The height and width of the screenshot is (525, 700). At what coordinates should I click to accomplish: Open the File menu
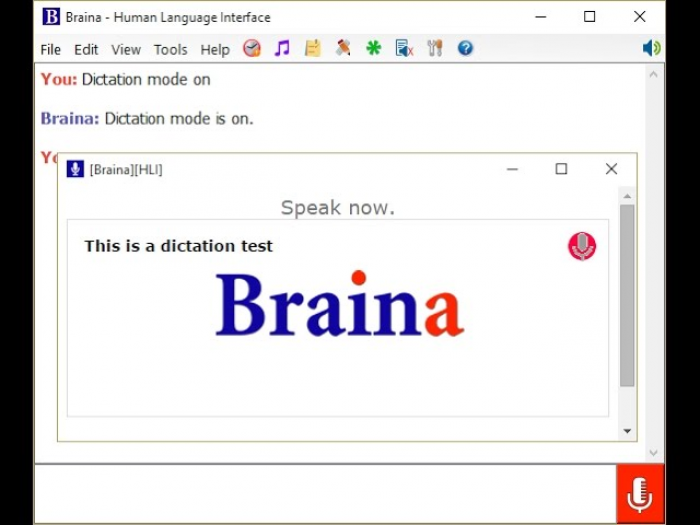(x=50, y=49)
